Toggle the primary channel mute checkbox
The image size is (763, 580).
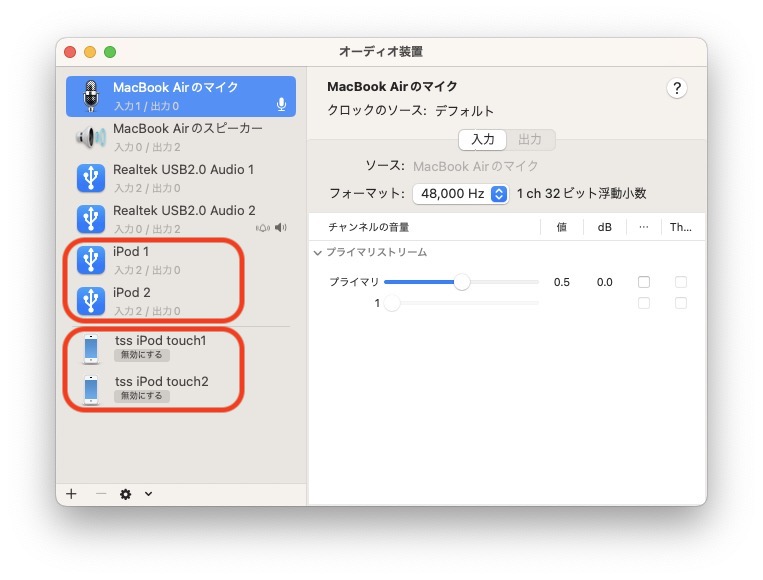coord(644,282)
